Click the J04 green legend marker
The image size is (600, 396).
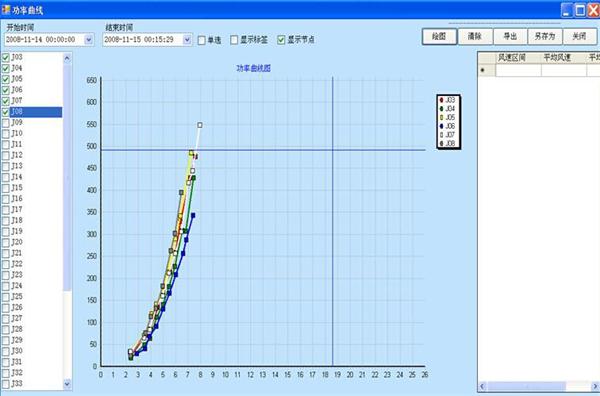pos(441,109)
